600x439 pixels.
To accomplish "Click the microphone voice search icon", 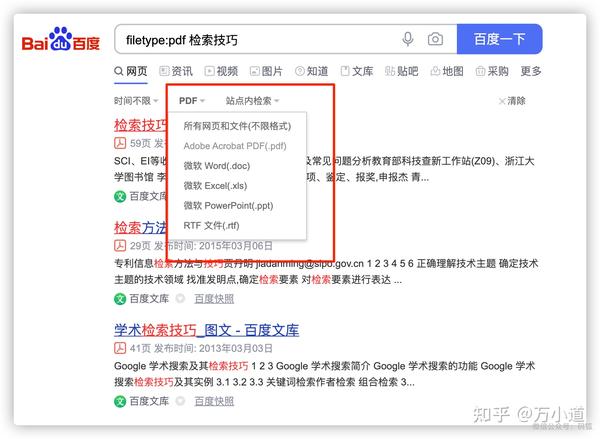I will click(408, 39).
